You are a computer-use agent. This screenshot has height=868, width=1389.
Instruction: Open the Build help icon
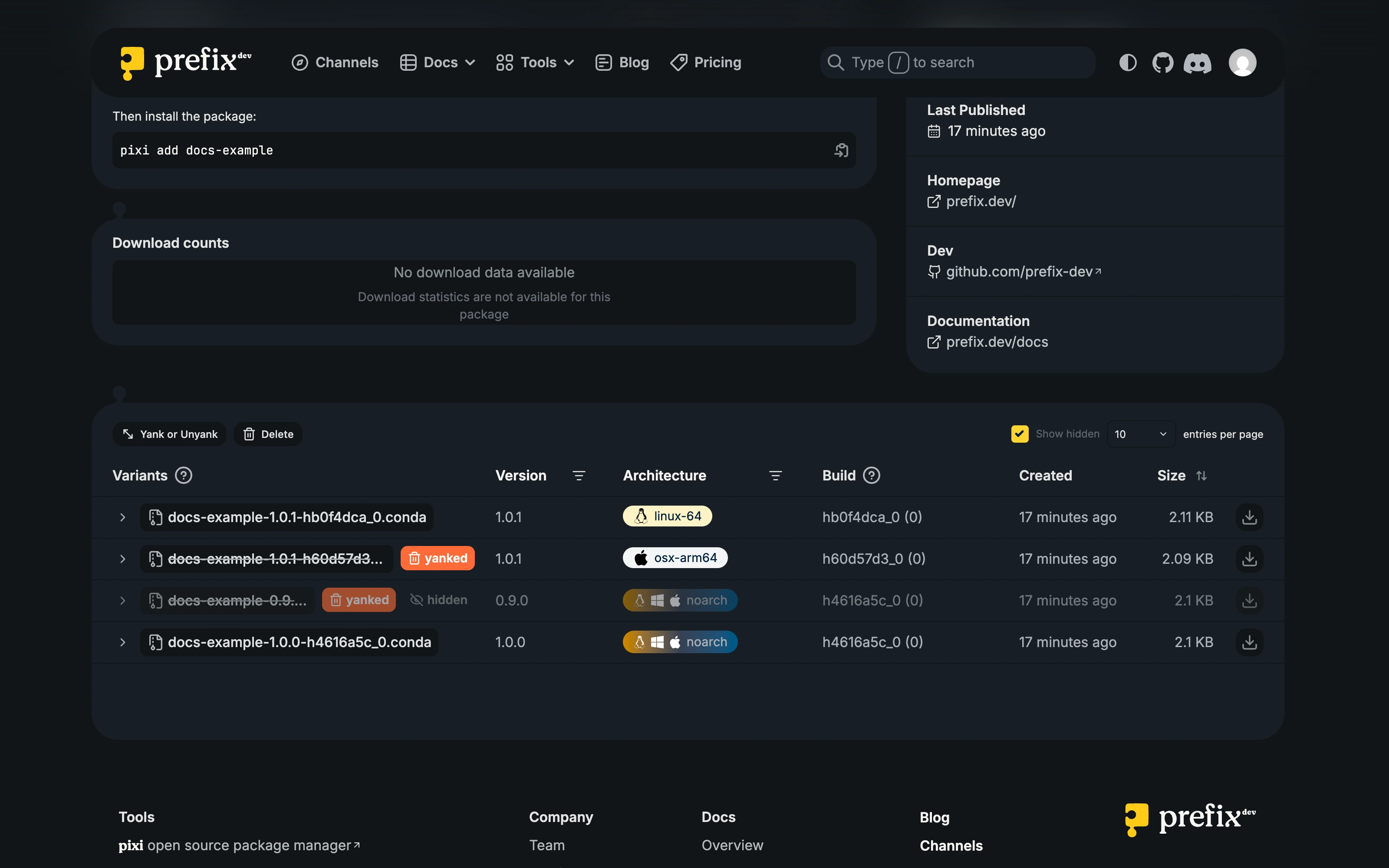(x=871, y=475)
